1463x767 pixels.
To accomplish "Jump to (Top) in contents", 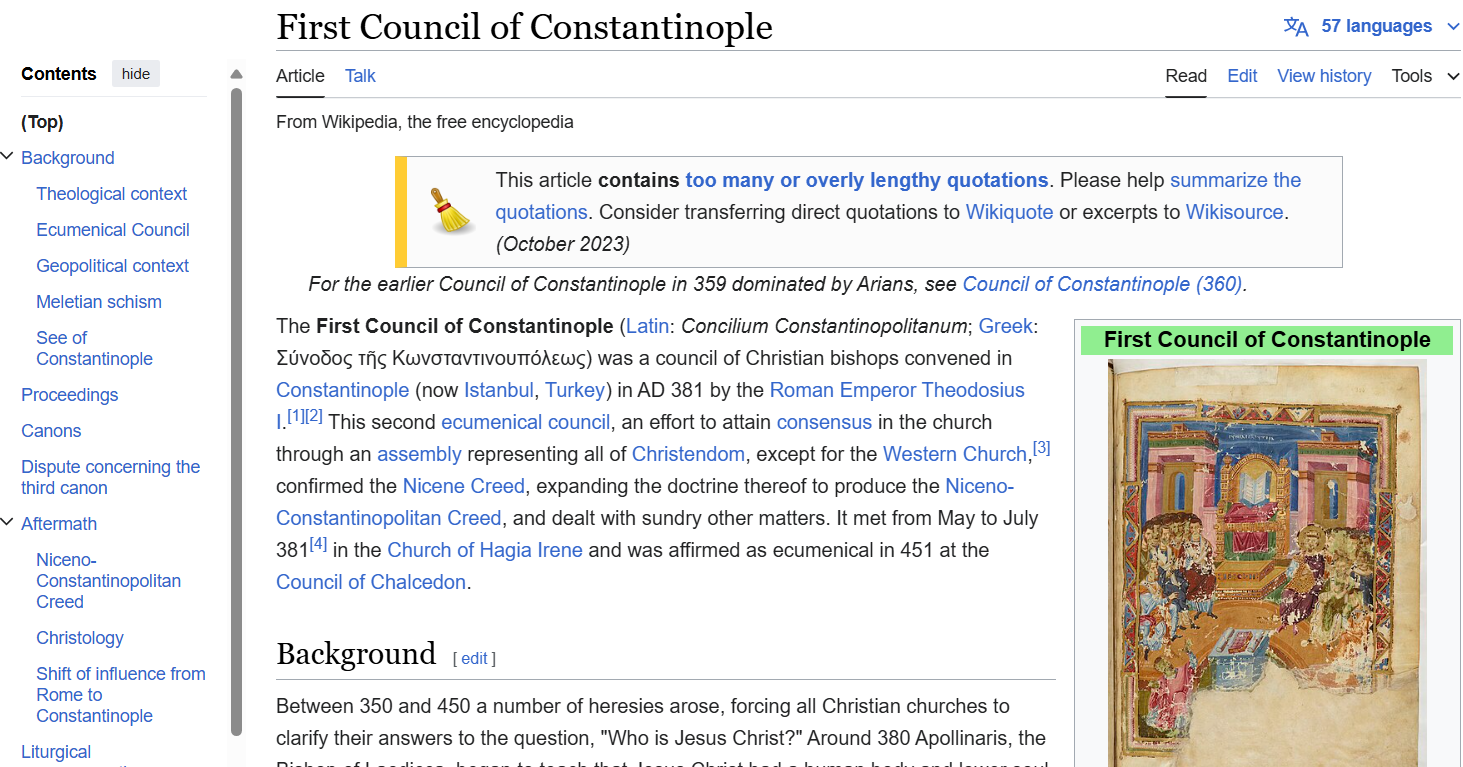I will click(42, 122).
